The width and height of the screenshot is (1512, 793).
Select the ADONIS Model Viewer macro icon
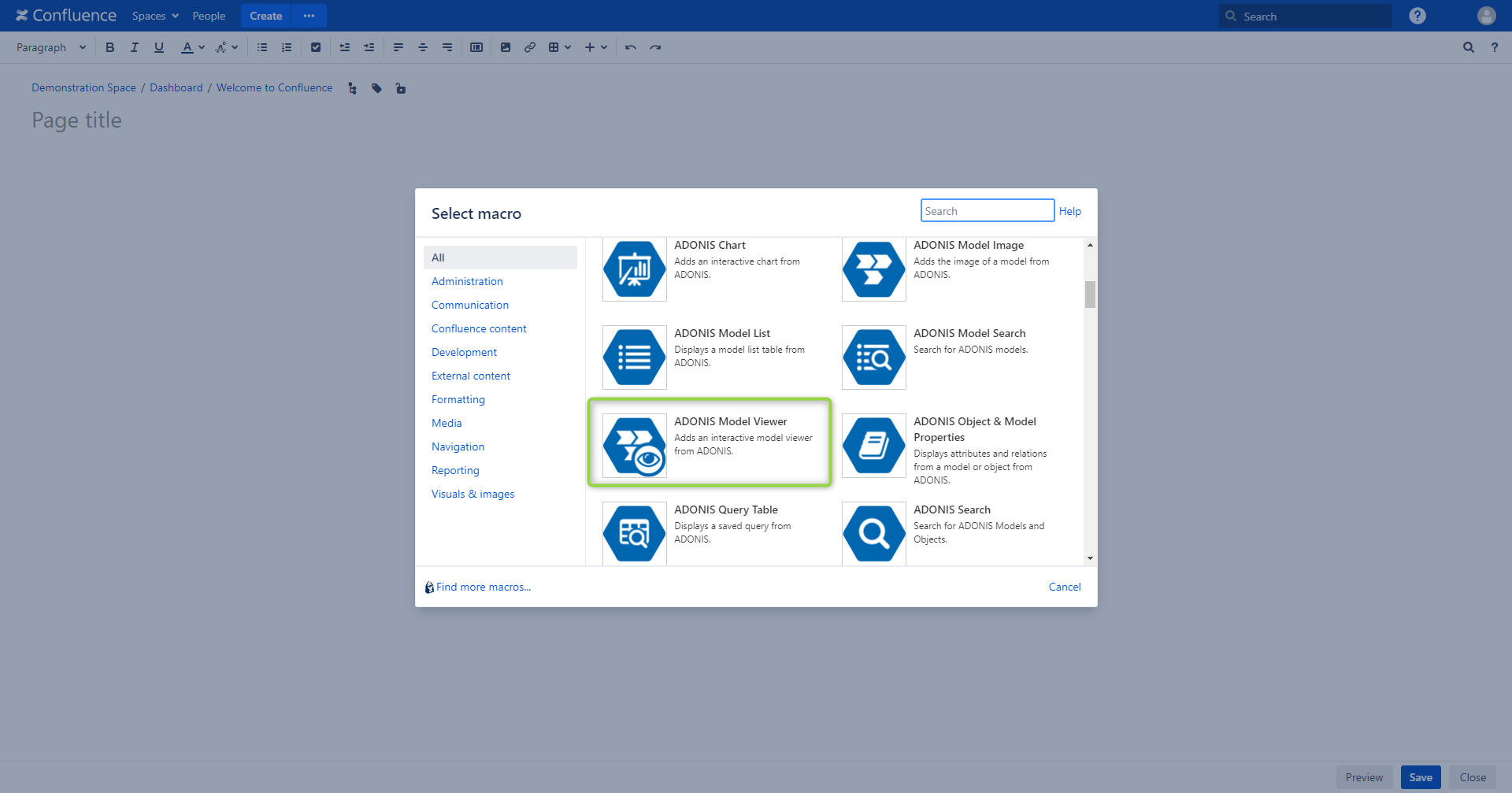[635, 446]
